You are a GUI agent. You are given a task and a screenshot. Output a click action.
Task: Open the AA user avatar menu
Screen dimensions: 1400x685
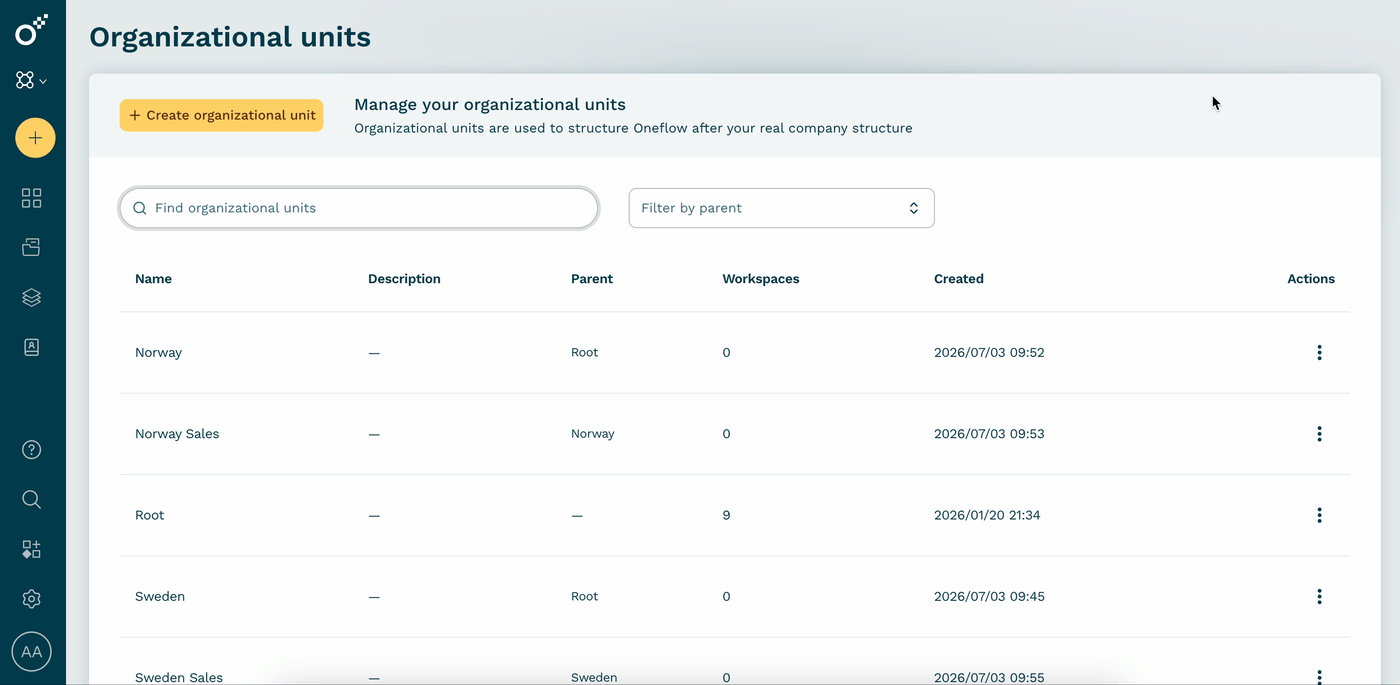pyautogui.click(x=31, y=652)
